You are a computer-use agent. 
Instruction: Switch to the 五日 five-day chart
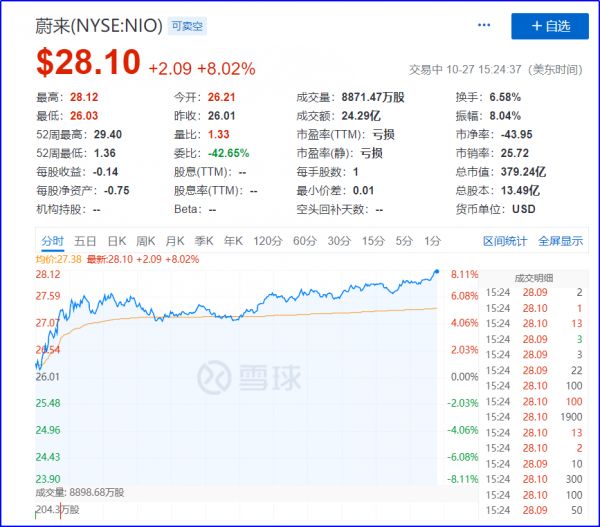(85, 241)
